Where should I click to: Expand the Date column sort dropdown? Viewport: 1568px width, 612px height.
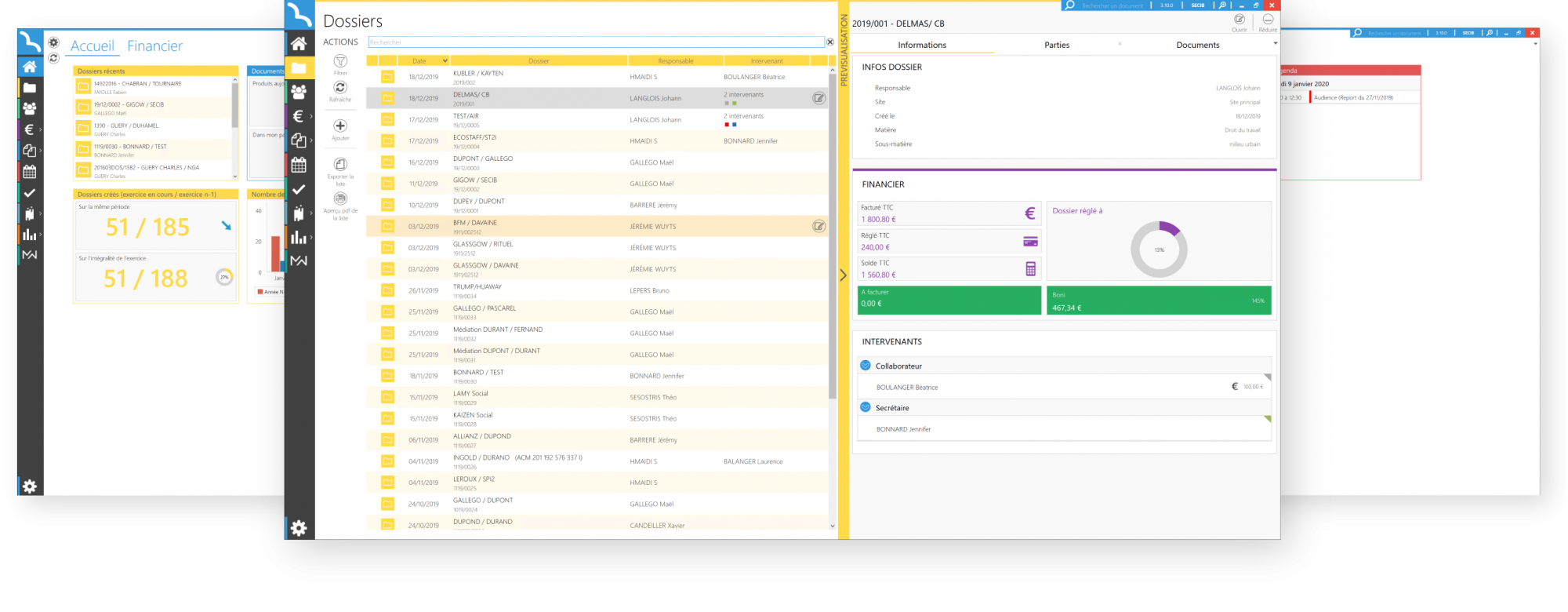click(x=445, y=61)
